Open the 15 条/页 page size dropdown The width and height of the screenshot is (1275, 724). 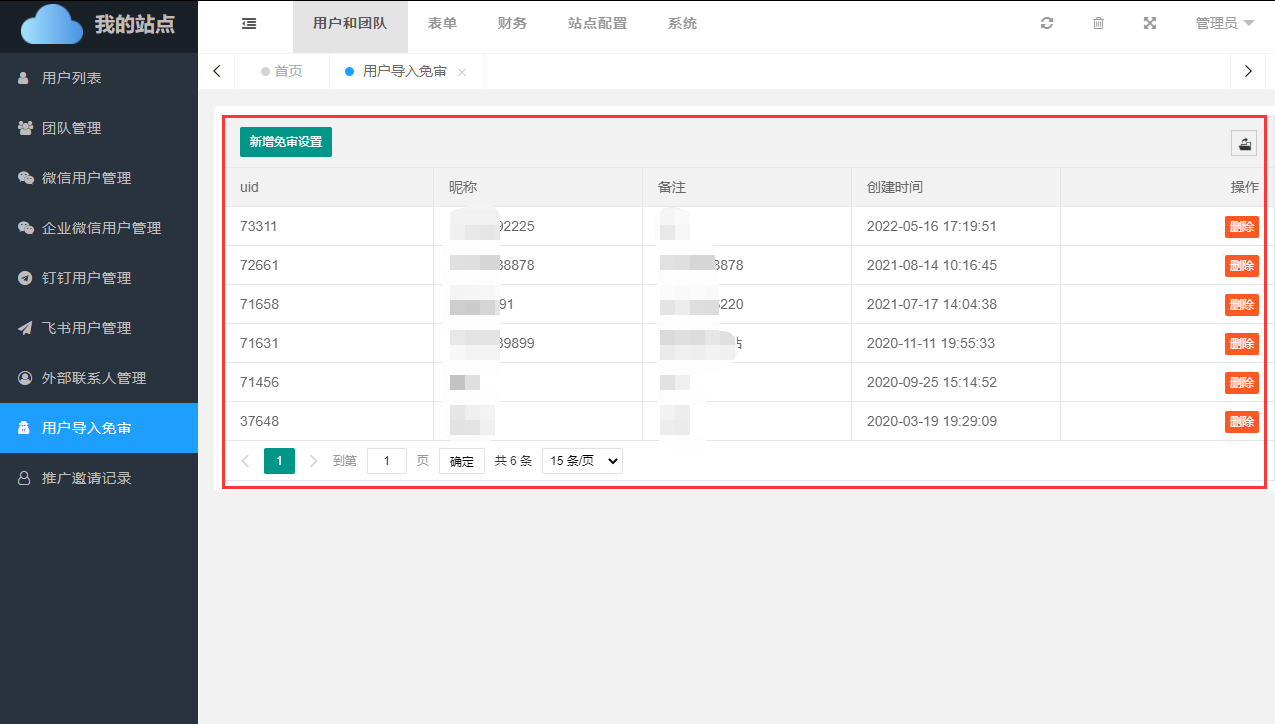click(x=582, y=461)
